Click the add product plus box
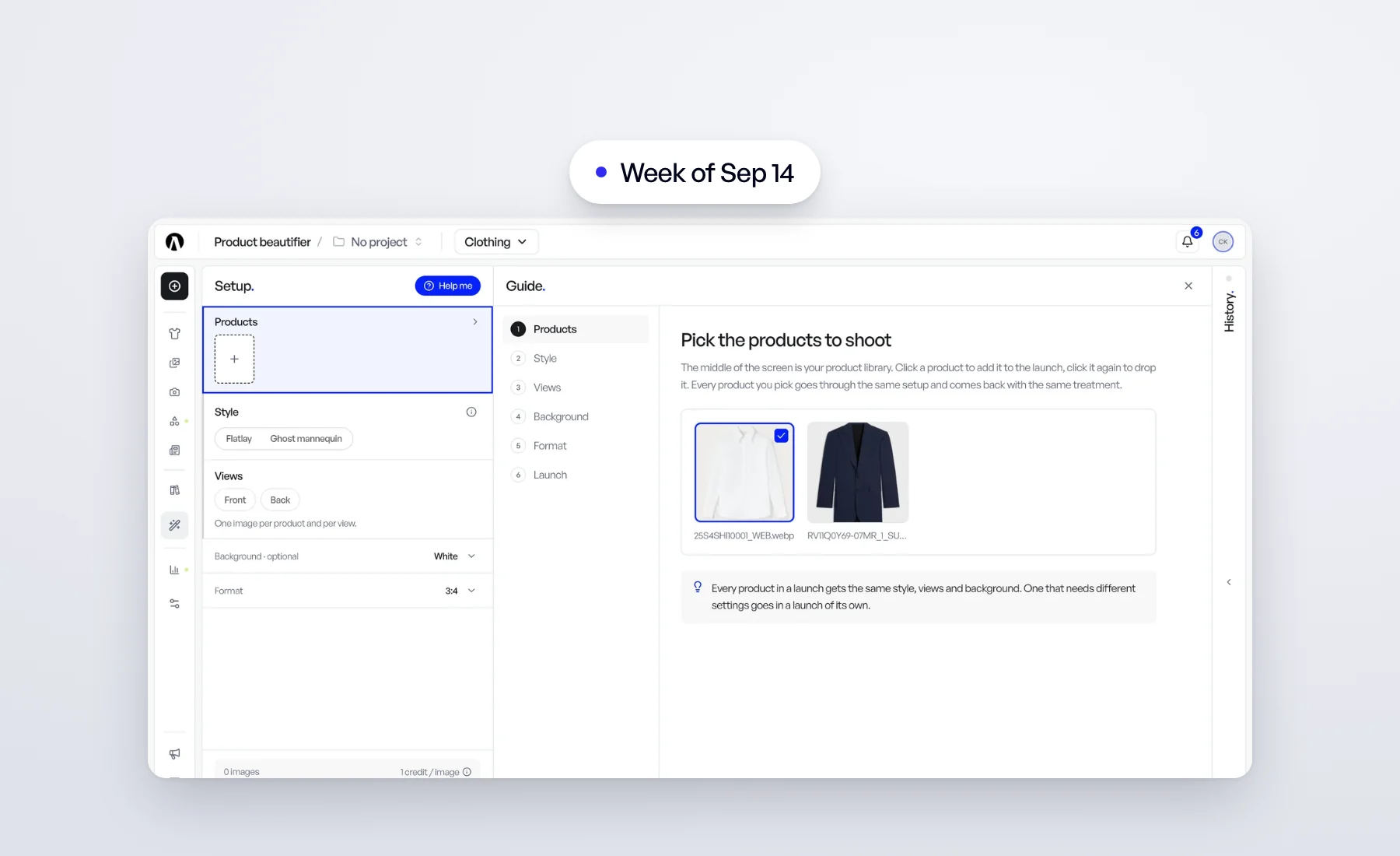The height and width of the screenshot is (856, 1400). point(234,359)
